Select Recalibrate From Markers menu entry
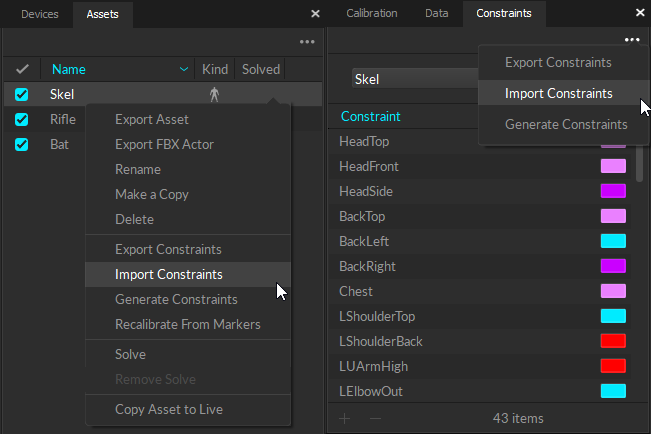Screen dimensions: 651x434 187,324
